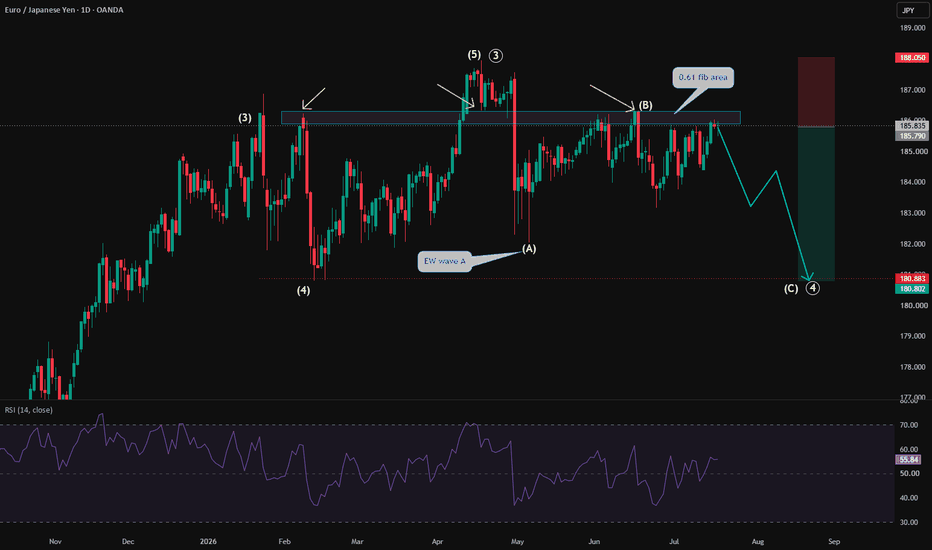Click the 185.835 current price label
The image size is (932, 550).
click(x=912, y=126)
